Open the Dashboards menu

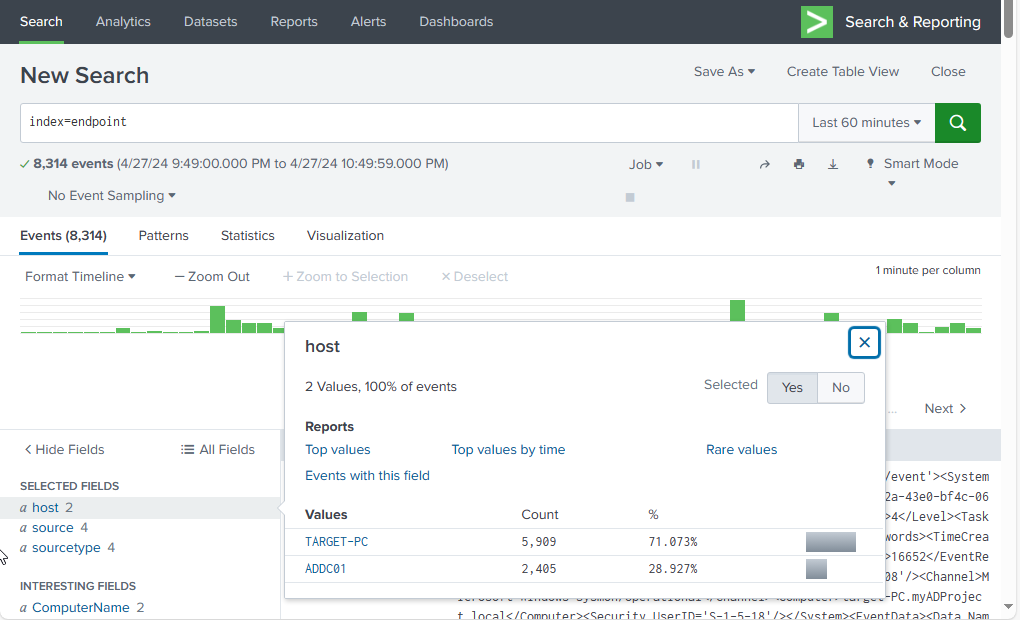point(456,21)
